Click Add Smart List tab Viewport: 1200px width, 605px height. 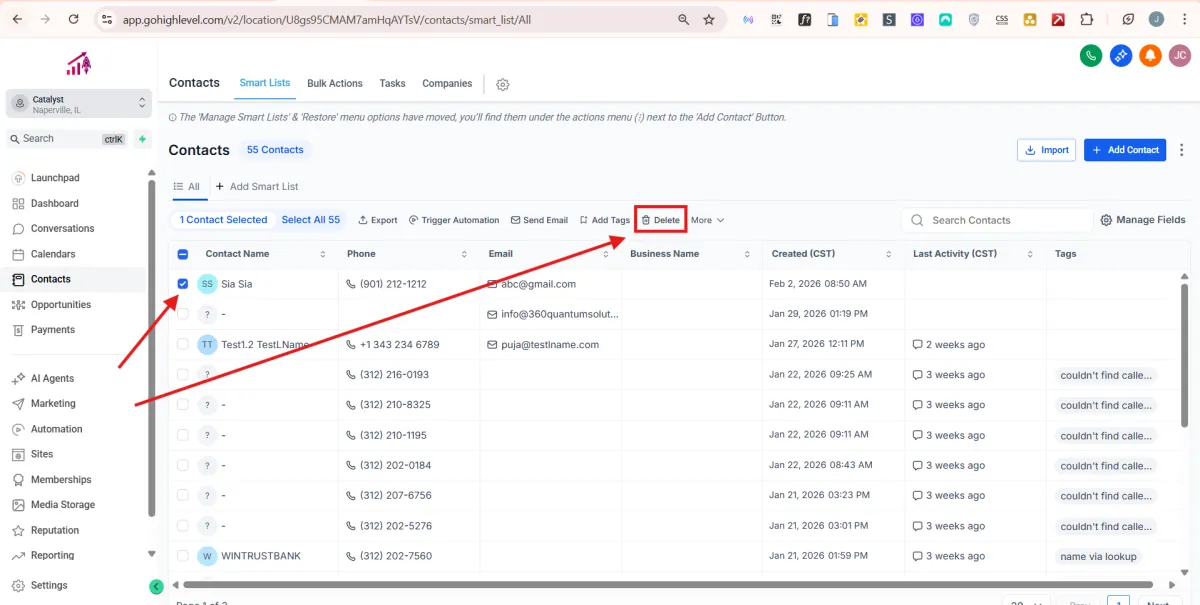coord(257,186)
